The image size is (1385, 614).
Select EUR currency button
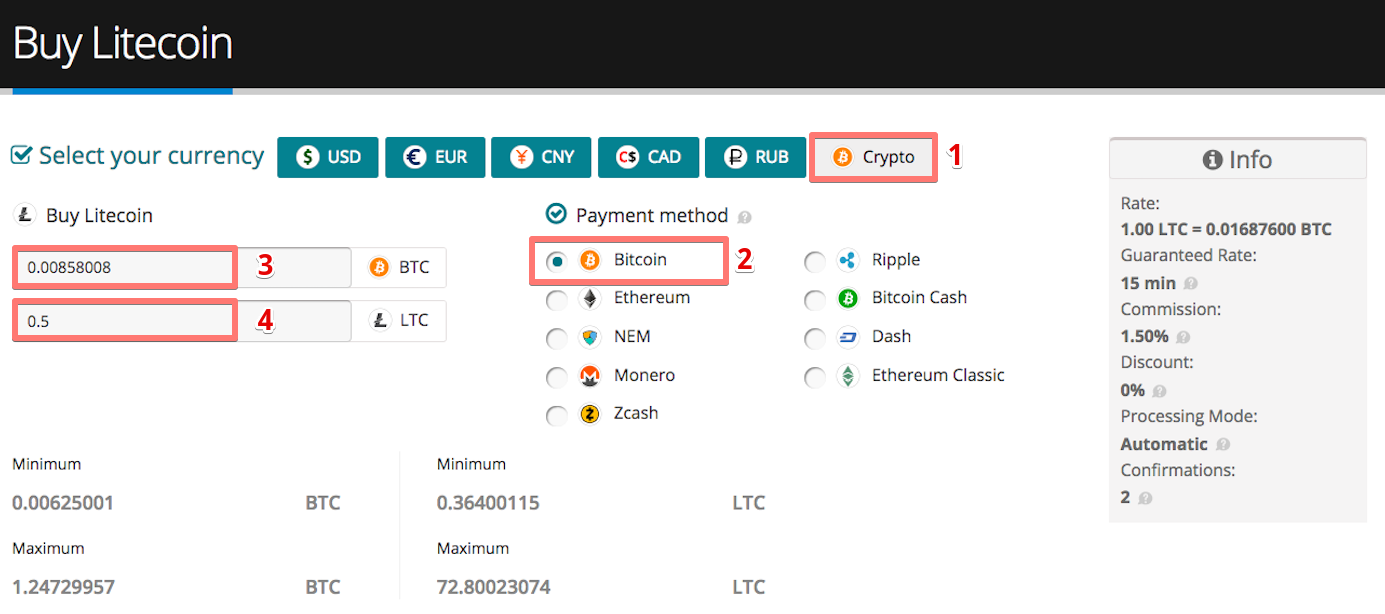pyautogui.click(x=435, y=157)
